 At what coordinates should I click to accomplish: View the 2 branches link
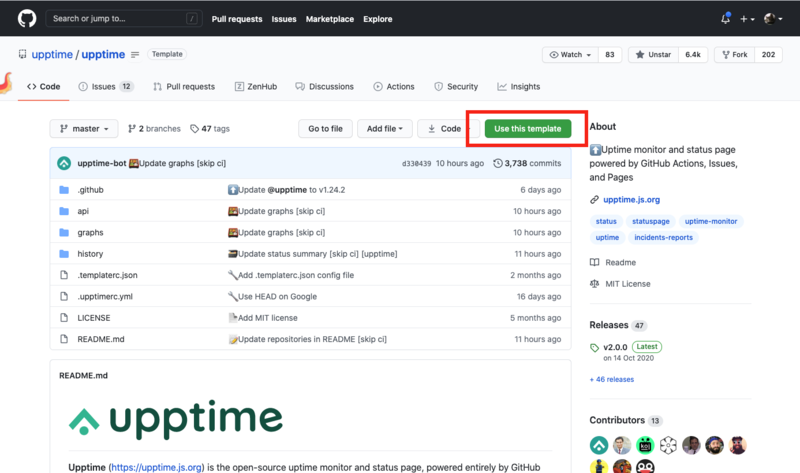(154, 129)
